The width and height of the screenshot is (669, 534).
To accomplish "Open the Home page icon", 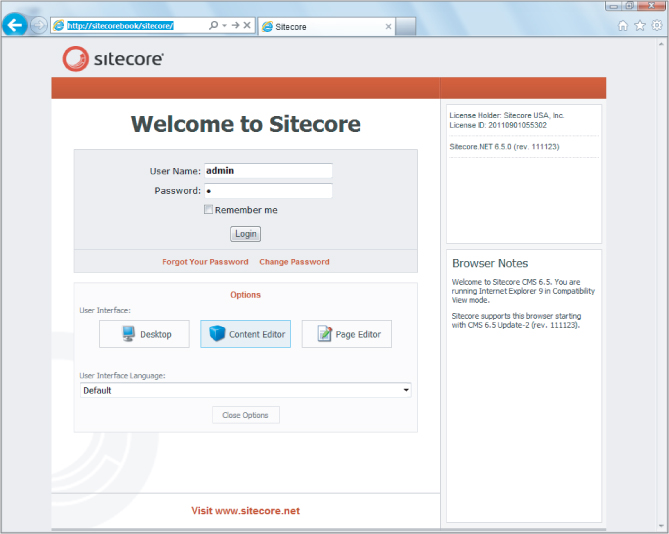I will point(623,26).
